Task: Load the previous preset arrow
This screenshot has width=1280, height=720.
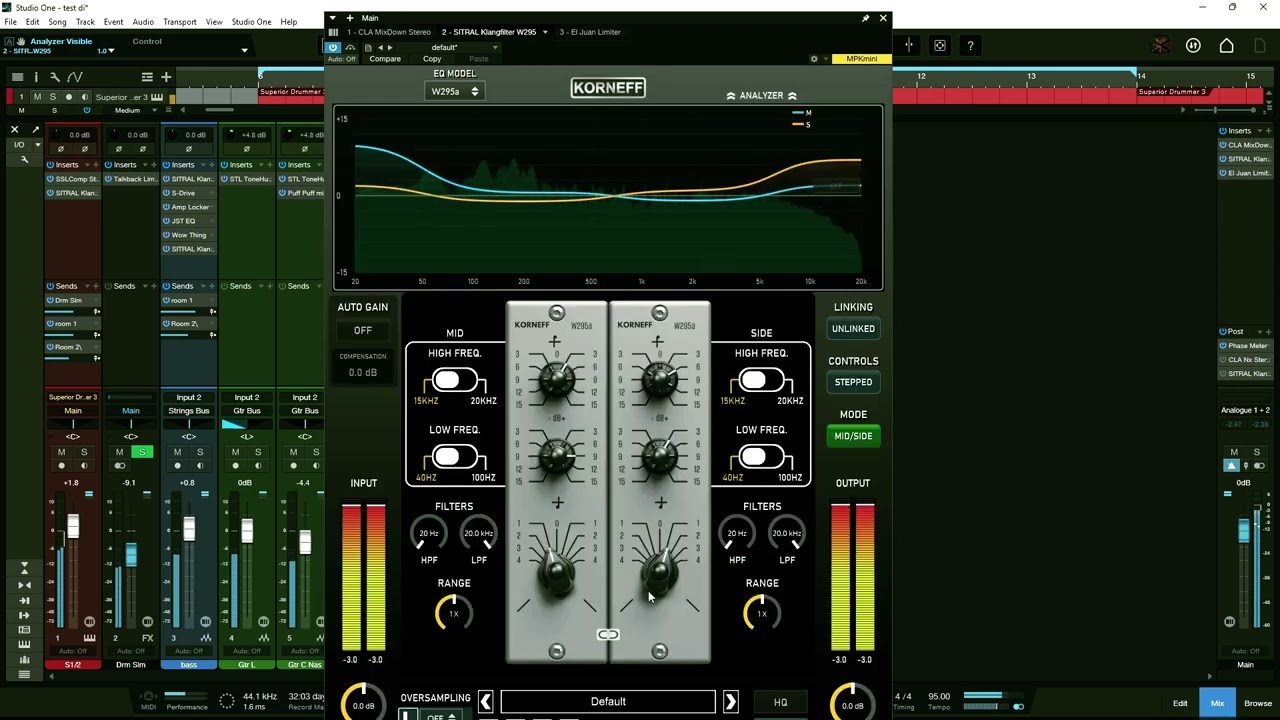Action: [485, 702]
